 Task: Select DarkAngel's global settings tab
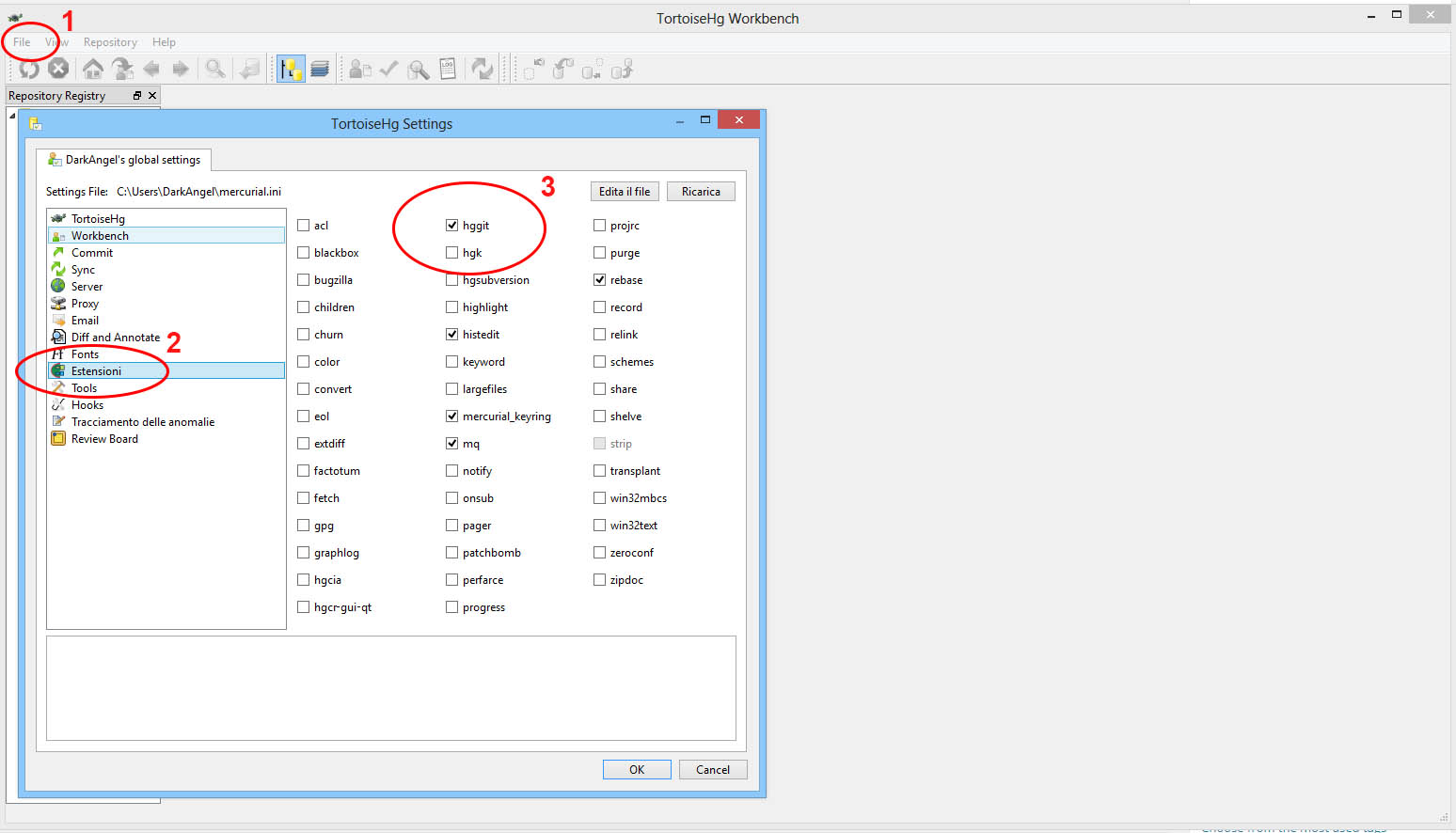pos(124,160)
